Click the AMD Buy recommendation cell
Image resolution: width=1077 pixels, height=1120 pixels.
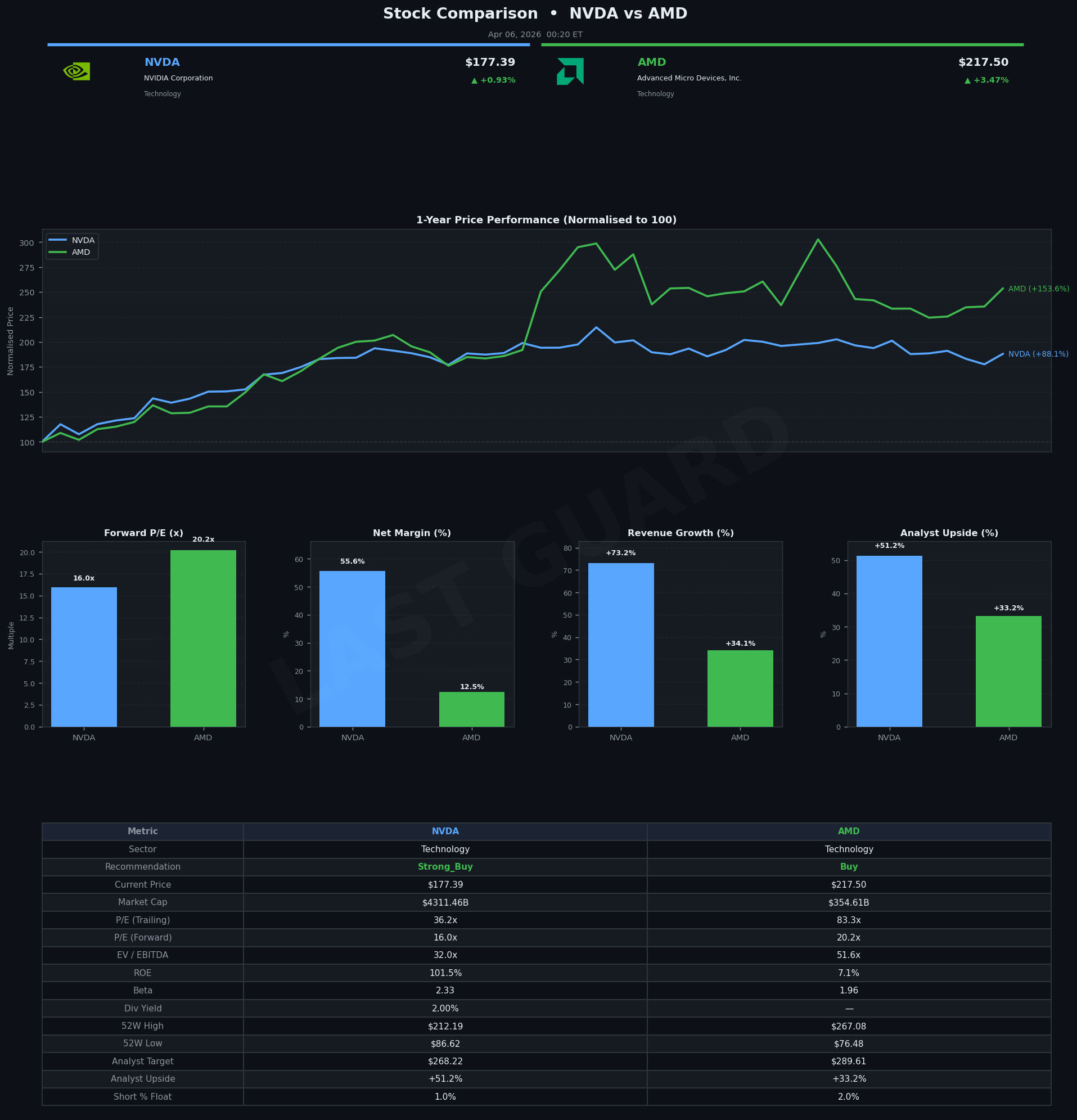click(x=849, y=867)
